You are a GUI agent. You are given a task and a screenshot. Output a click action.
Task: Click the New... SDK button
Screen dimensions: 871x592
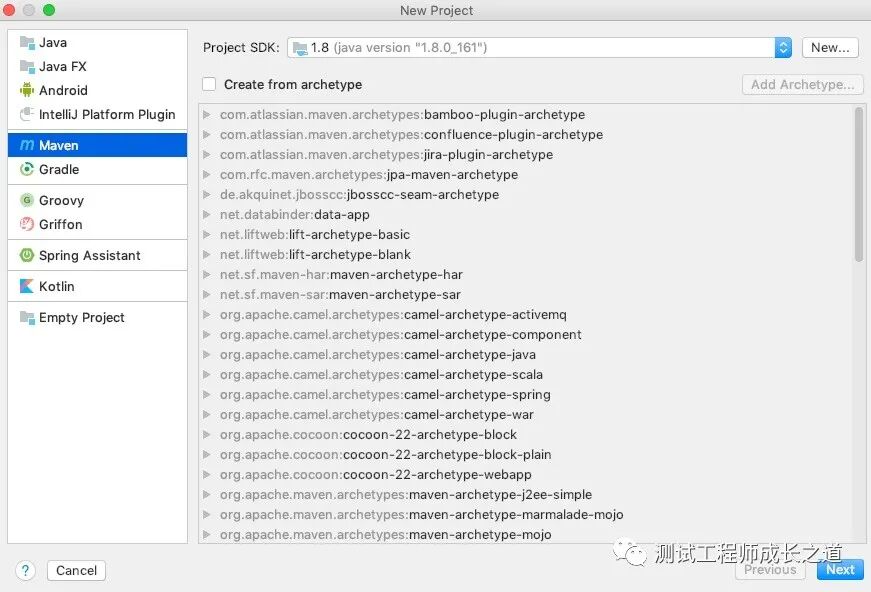point(830,48)
